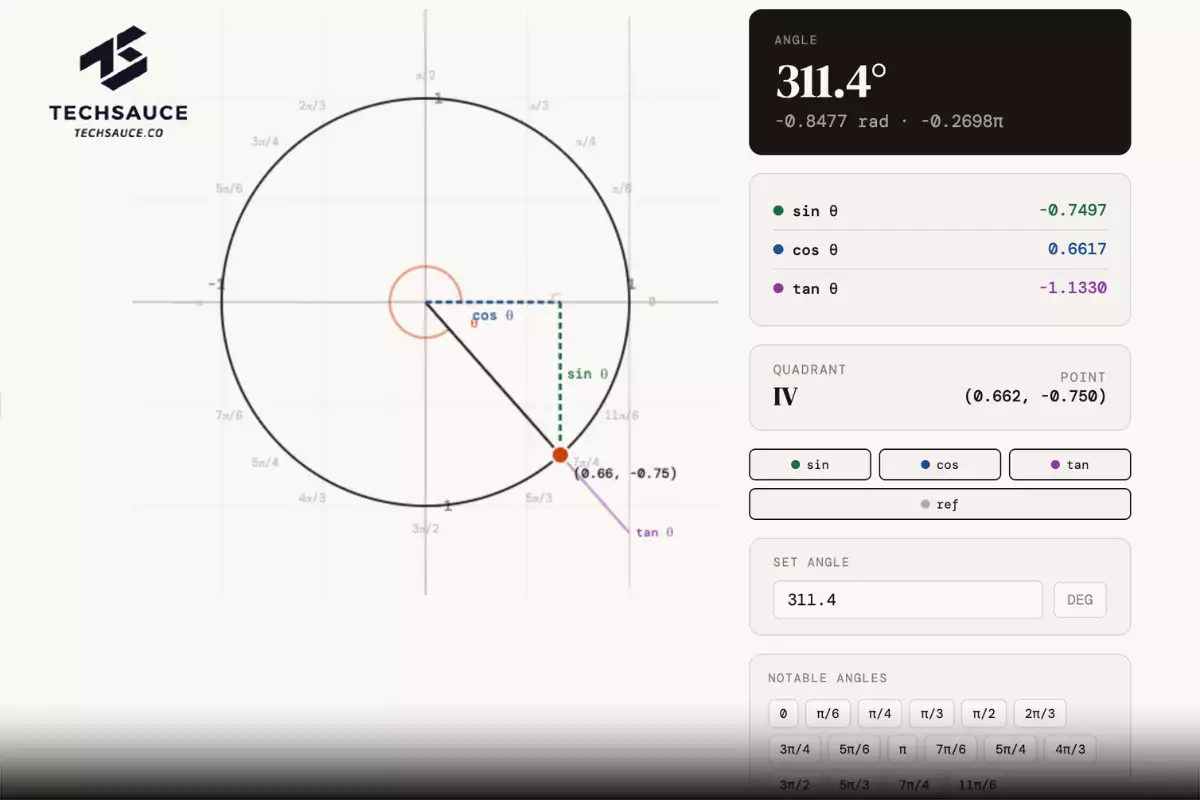The image size is (1200, 800).
Task: Click the point value (0.662, -0.750)
Action: [1035, 396]
